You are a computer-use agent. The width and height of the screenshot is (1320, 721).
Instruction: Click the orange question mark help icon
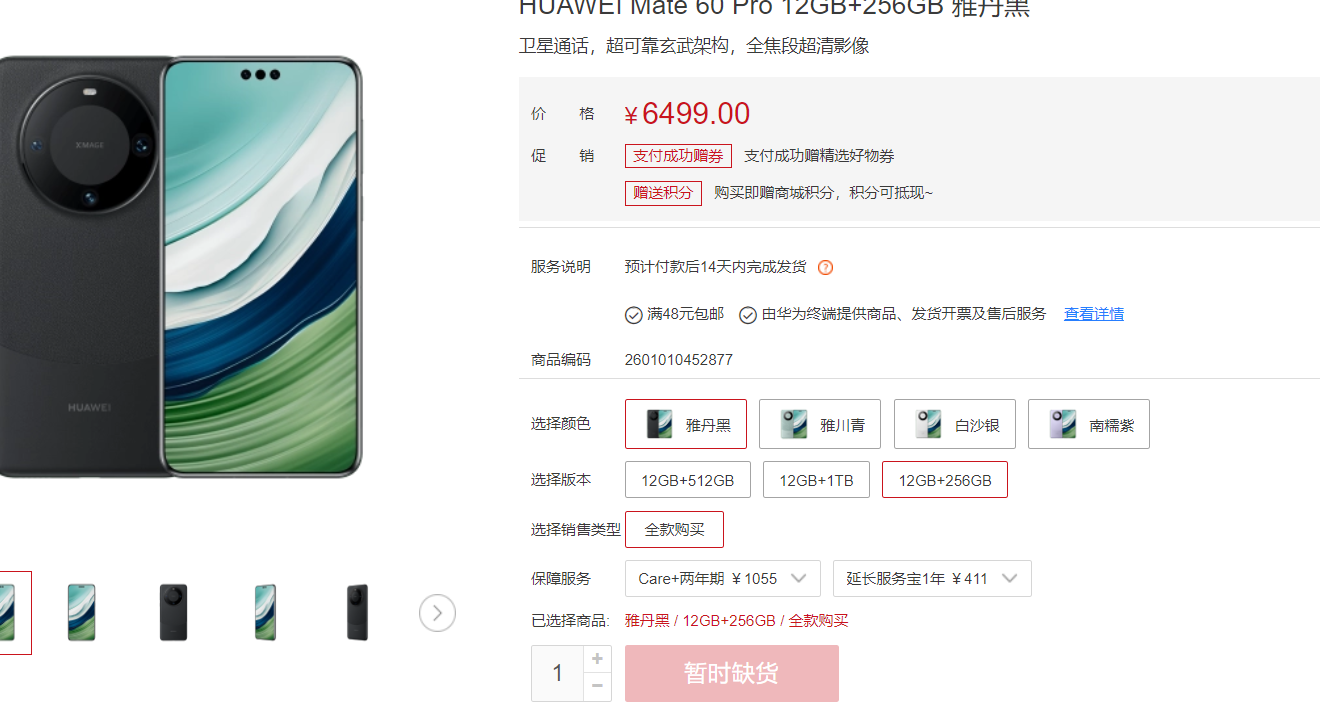(x=825, y=267)
